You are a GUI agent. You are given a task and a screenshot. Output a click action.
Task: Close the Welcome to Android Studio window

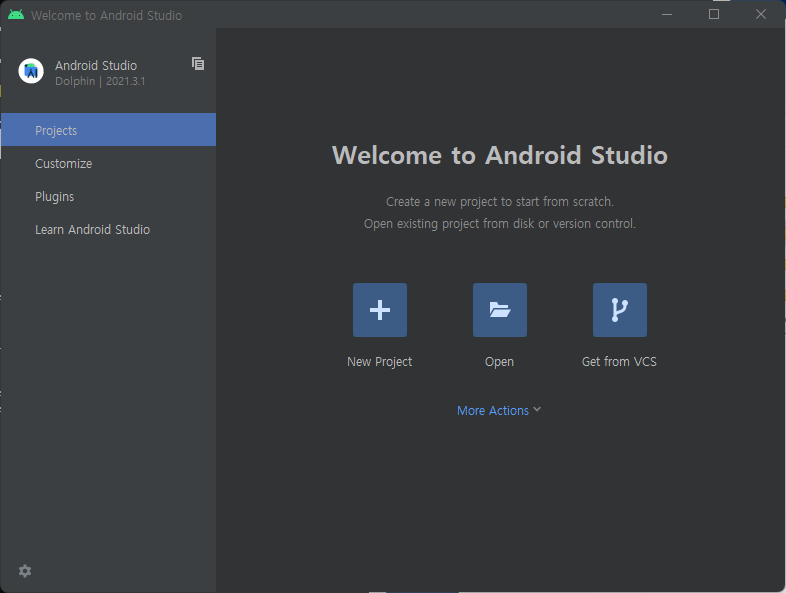761,15
